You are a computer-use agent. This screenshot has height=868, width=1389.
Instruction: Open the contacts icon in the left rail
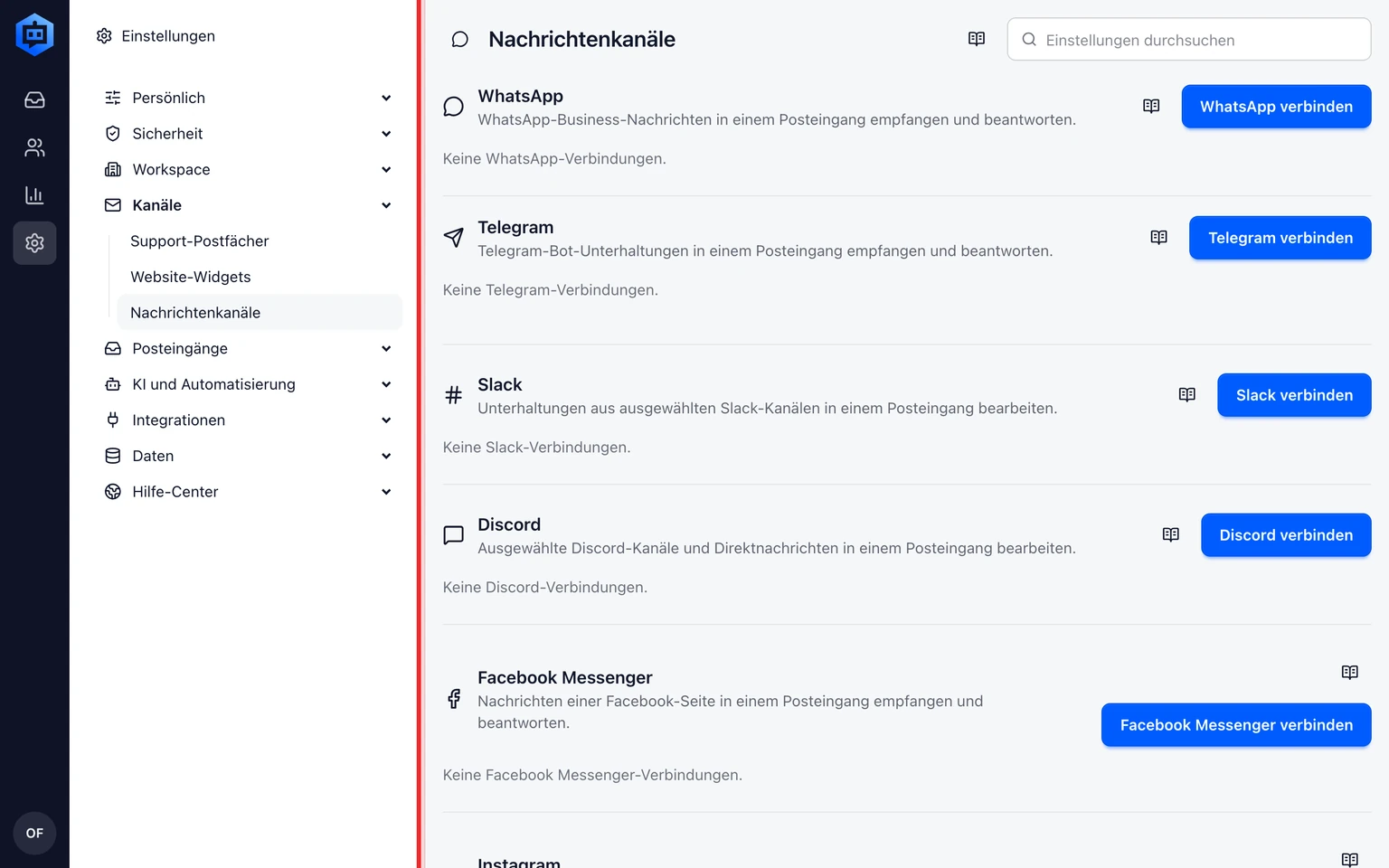(34, 147)
